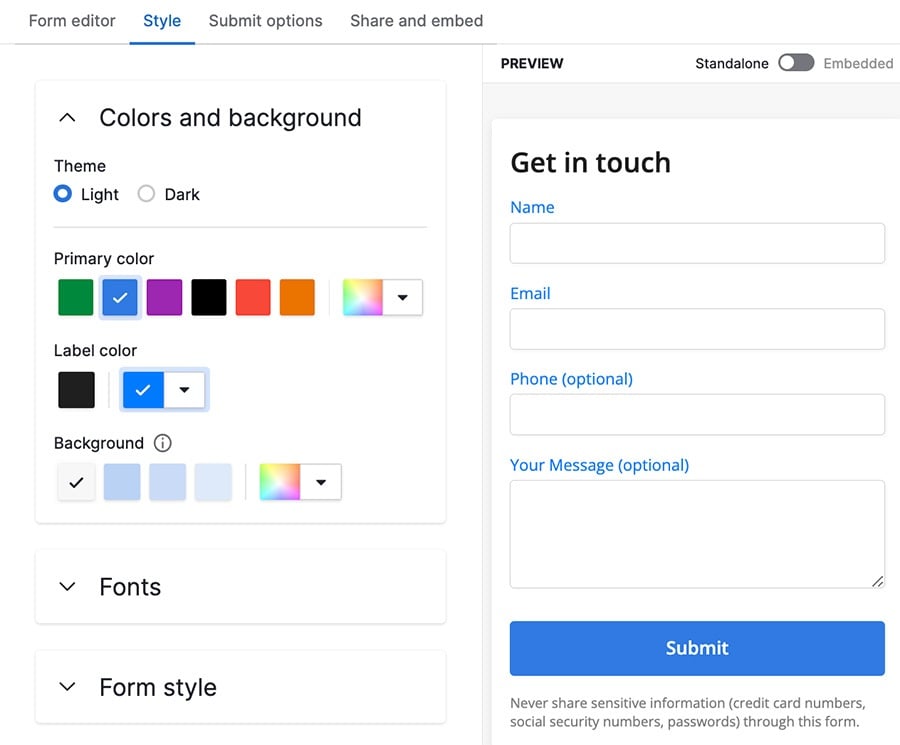Viewport: 900px width, 745px height.
Task: Click the Name input field in preview
Action: [x=697, y=243]
